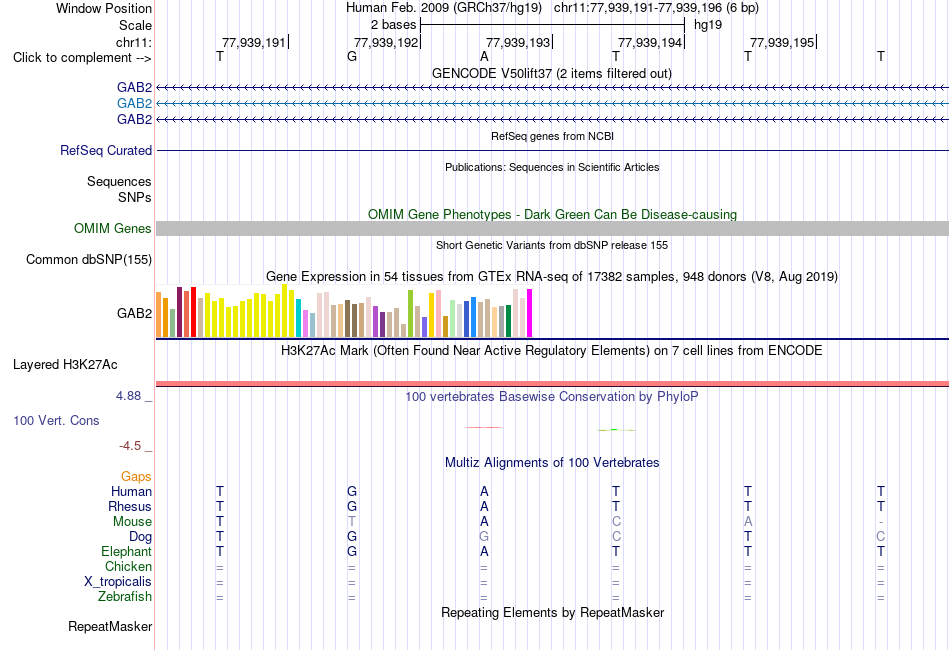
Task: Click "Click to complement -->" to complement bases
Action: 82,58
